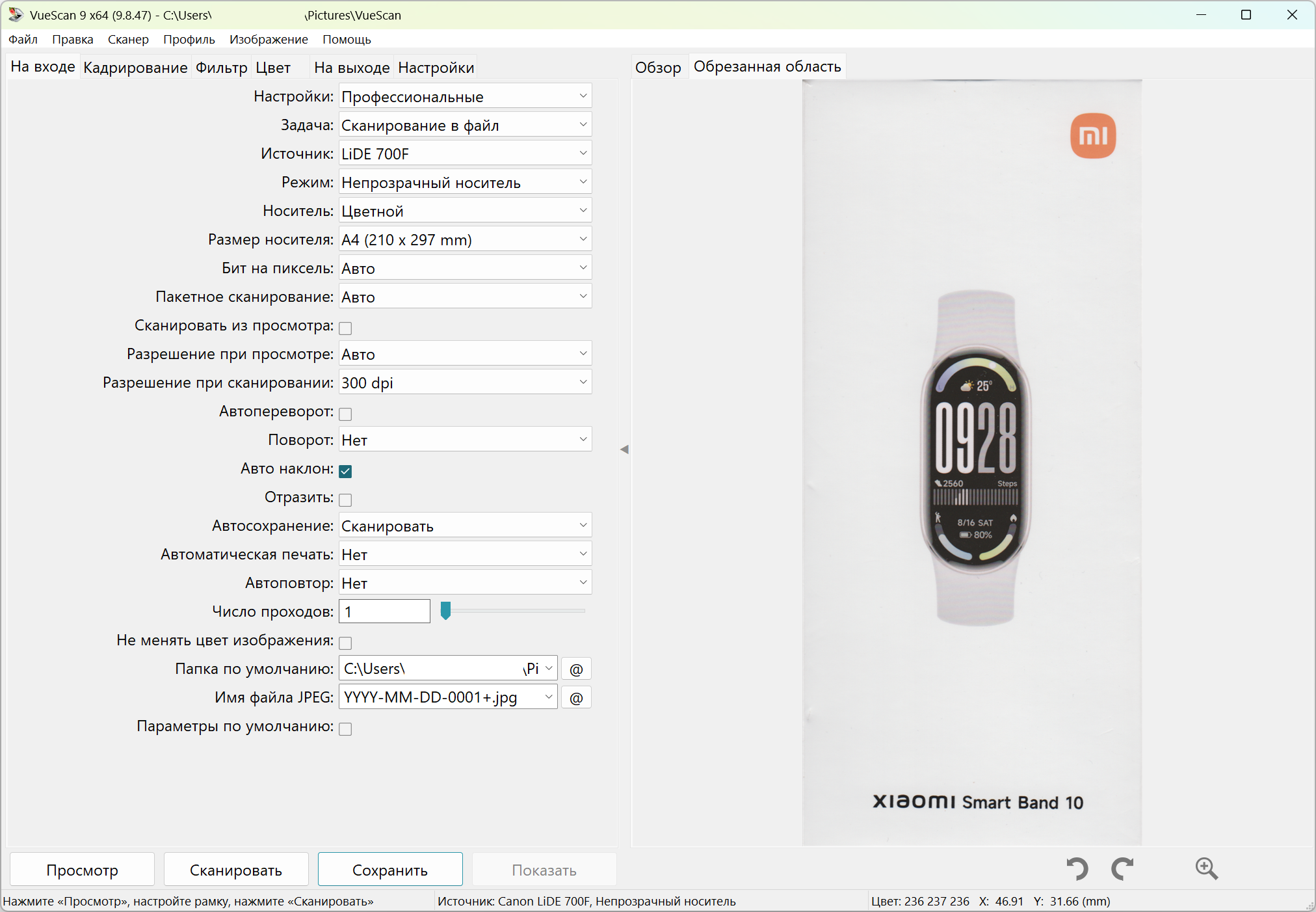Screen dimensions: 1316x912
Task: Expand the Автосохранение dropdown showing Сканировать
Action: (465, 526)
